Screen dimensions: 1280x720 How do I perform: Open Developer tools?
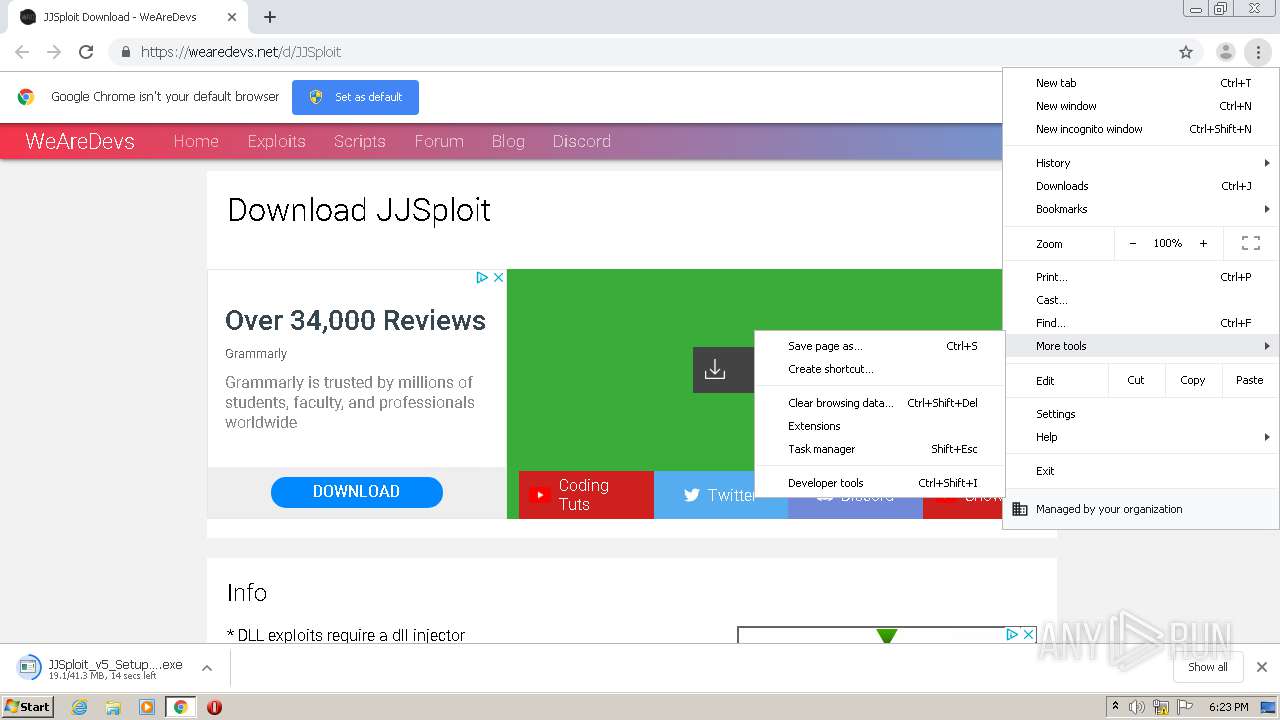click(x=880, y=483)
